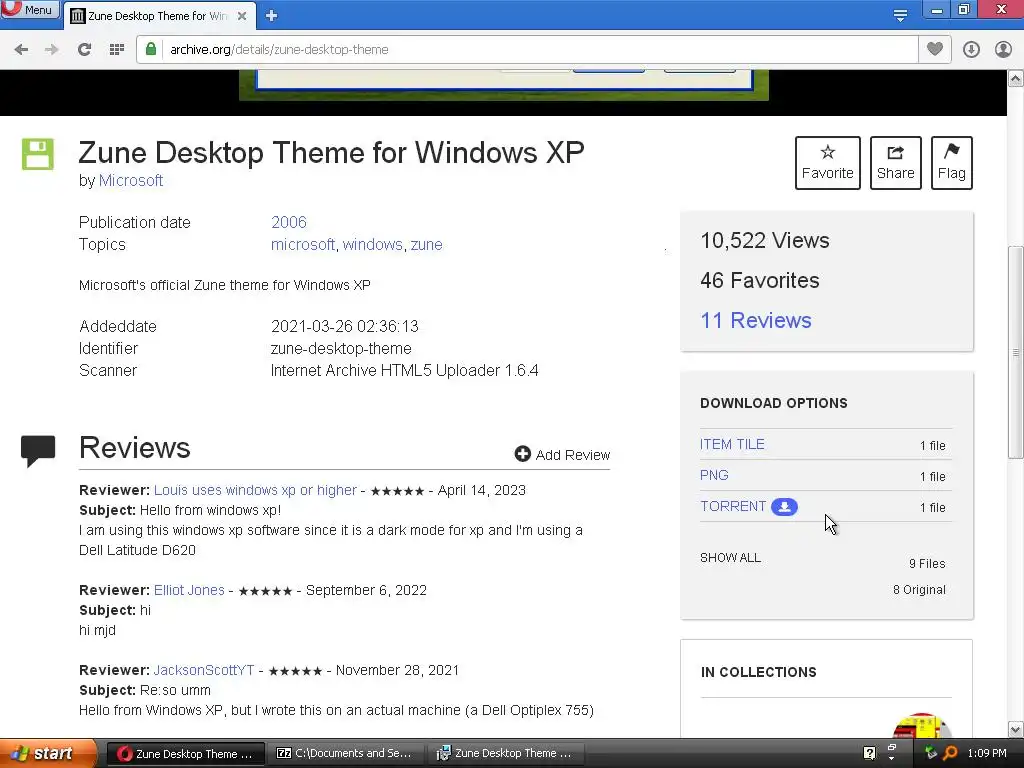Open reviewer Elliot Jones profile
This screenshot has width=1024, height=768.
[189, 590]
